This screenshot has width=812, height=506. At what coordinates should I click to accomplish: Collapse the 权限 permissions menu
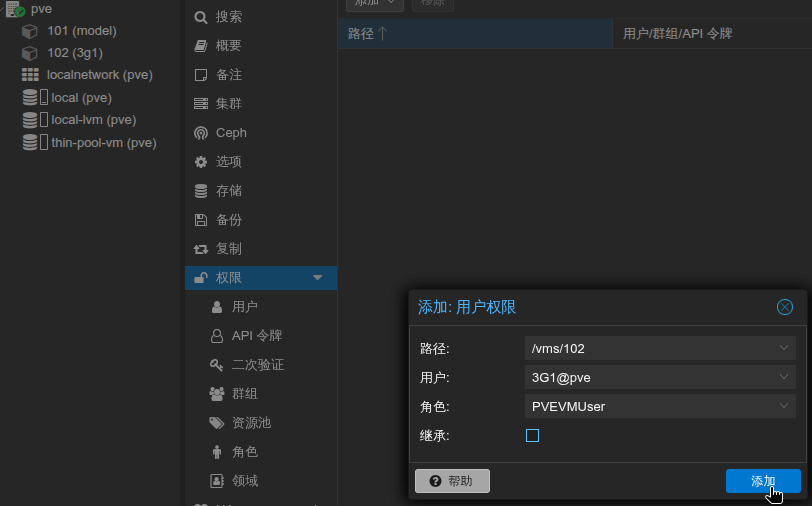click(x=318, y=278)
